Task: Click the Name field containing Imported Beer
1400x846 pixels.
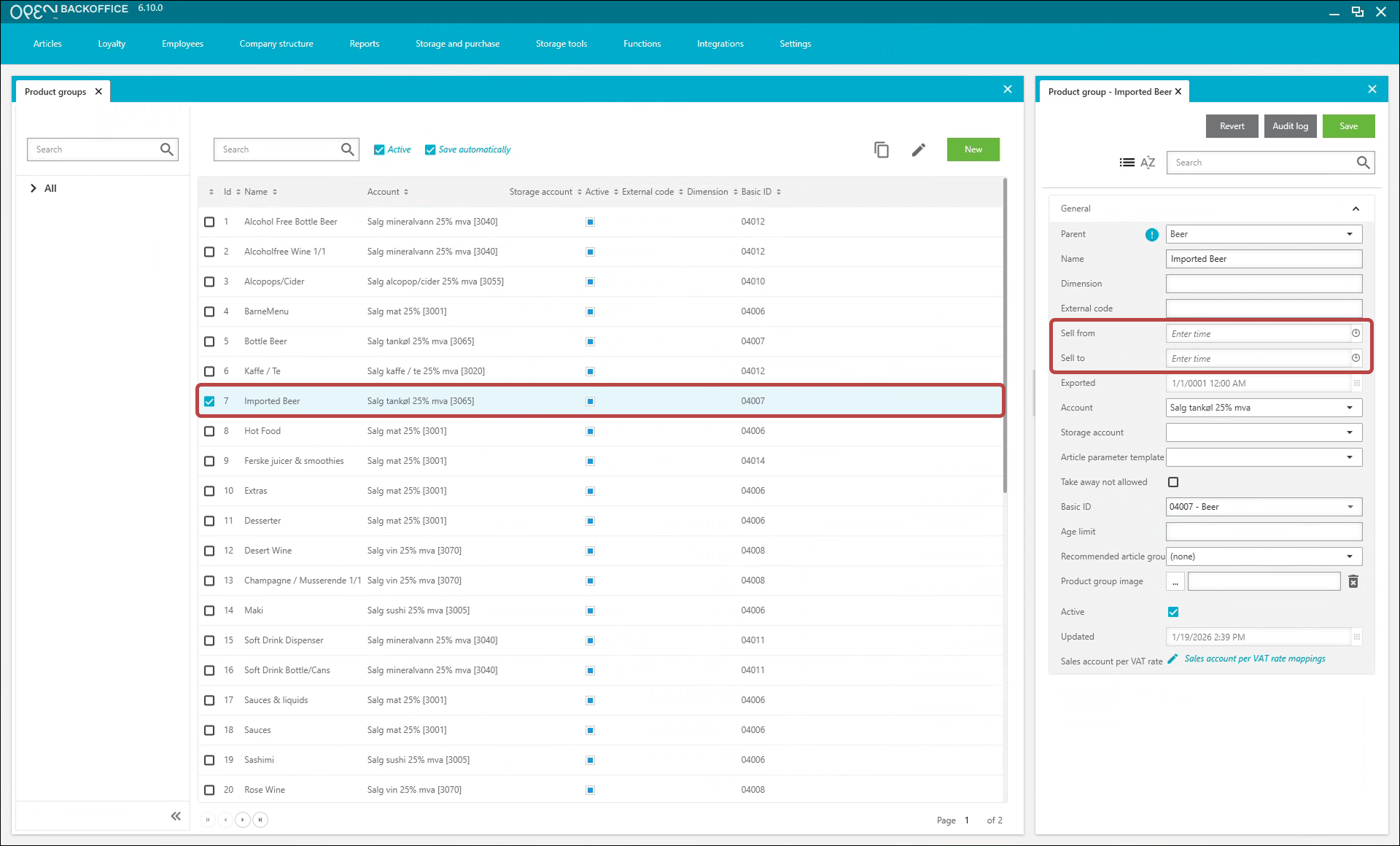Action: [x=1264, y=259]
